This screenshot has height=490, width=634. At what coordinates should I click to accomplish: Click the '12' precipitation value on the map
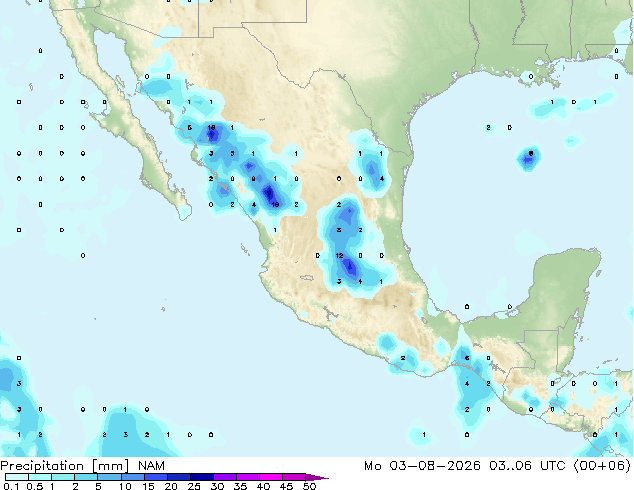(x=339, y=256)
